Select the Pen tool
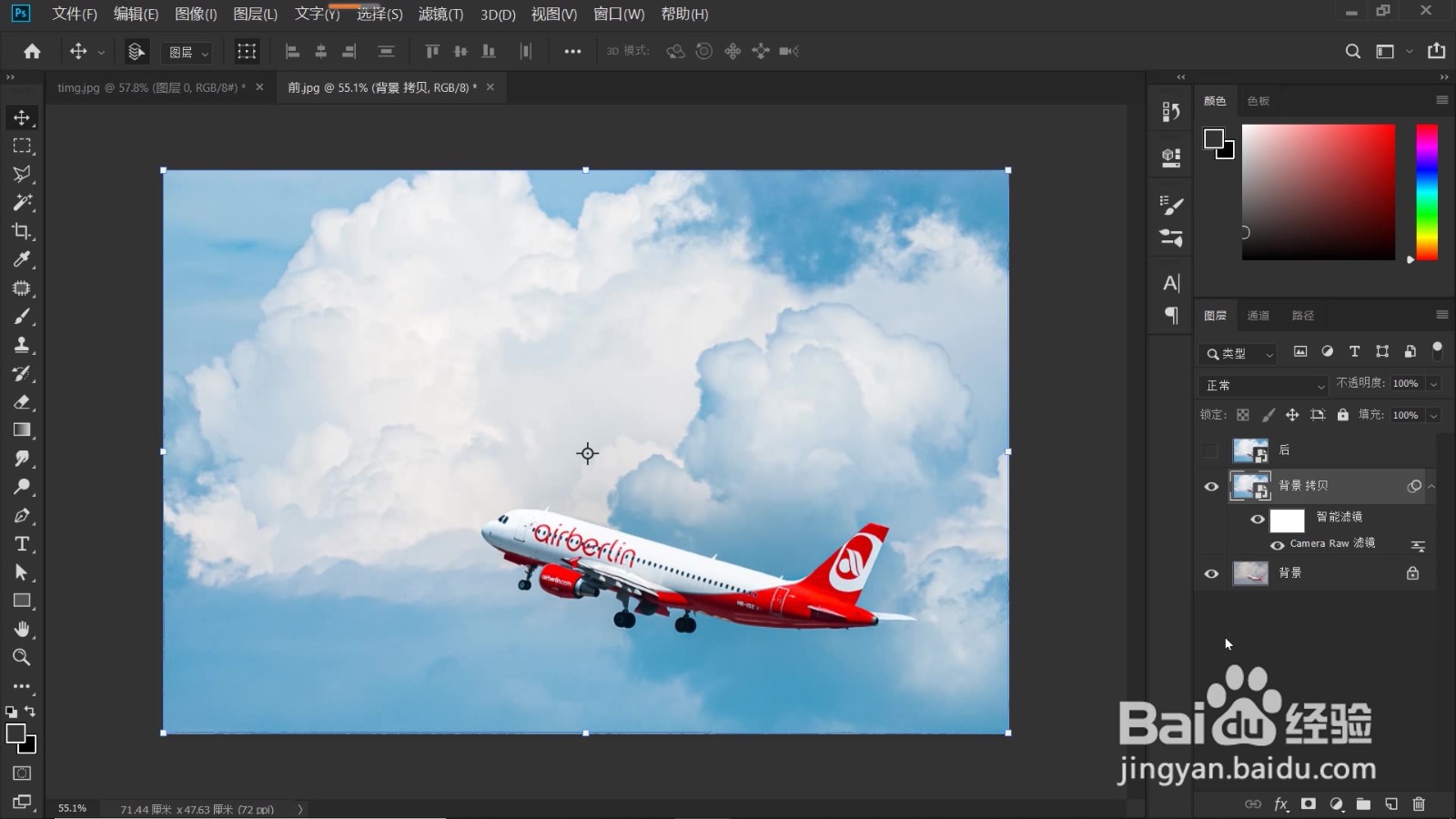Screen dimensions: 1456x819 [x=22, y=516]
